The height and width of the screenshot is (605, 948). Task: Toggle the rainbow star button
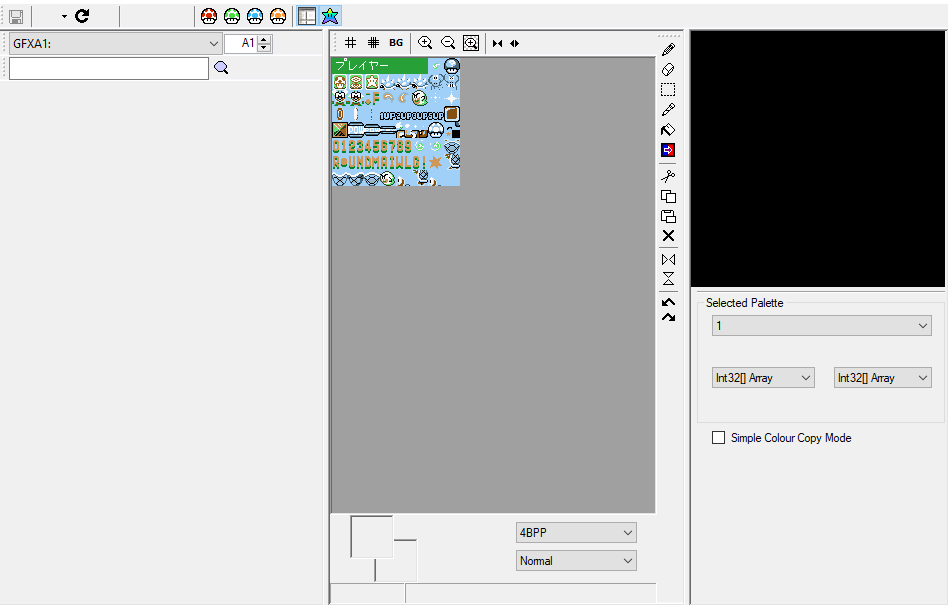tap(330, 16)
